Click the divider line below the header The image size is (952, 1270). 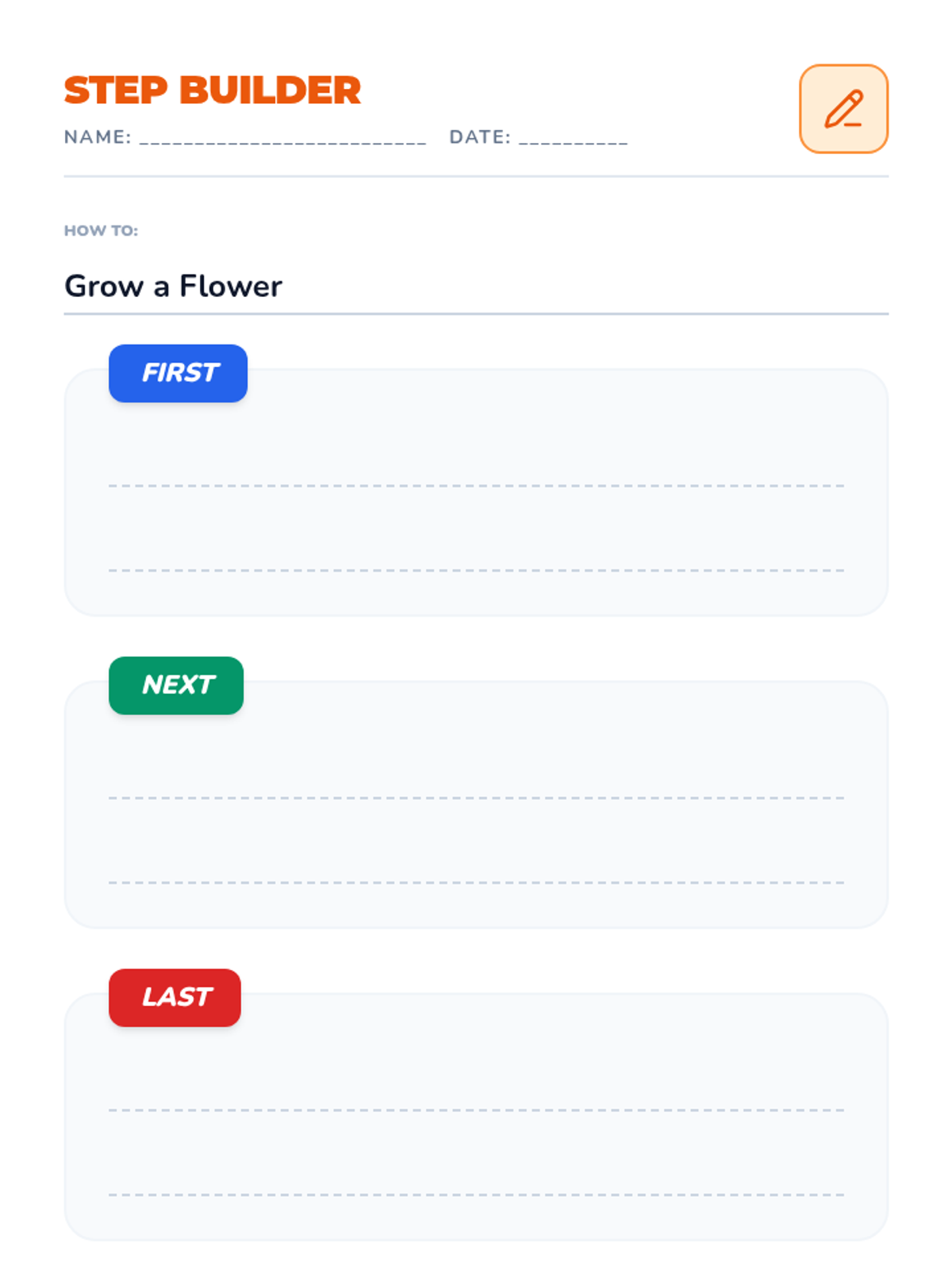pos(476,176)
